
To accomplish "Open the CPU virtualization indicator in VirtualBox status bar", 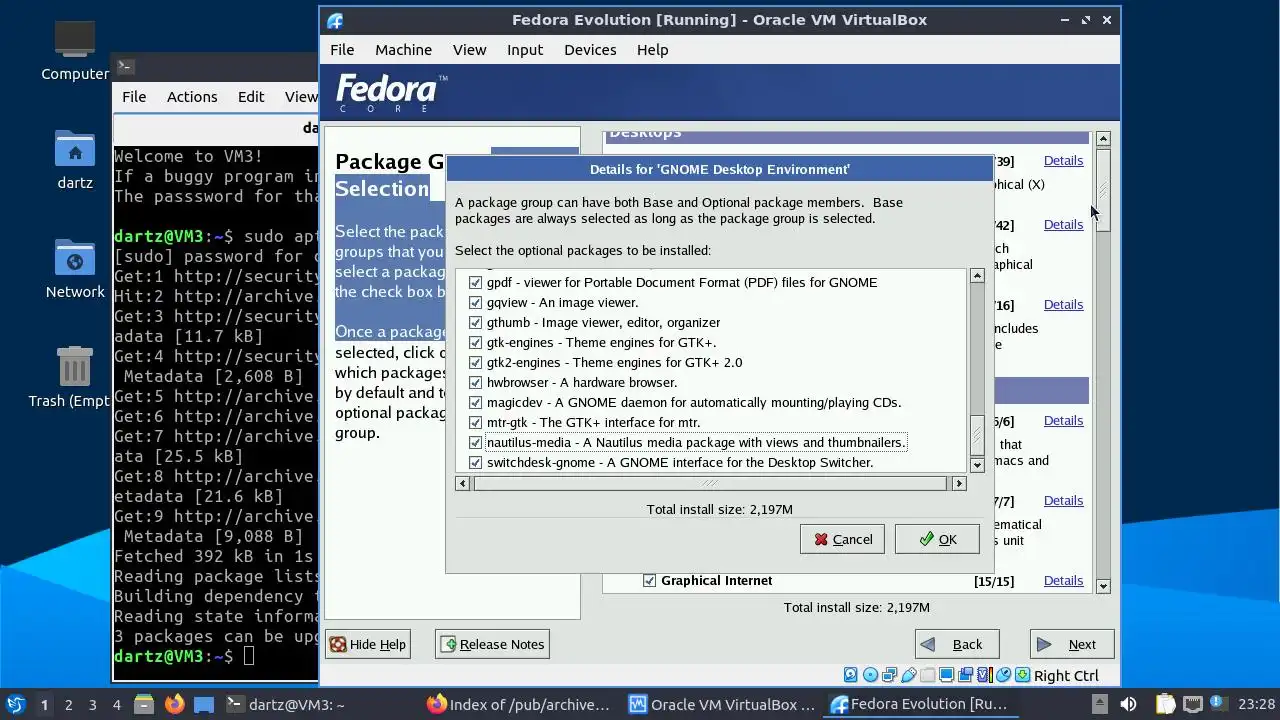I will point(985,675).
